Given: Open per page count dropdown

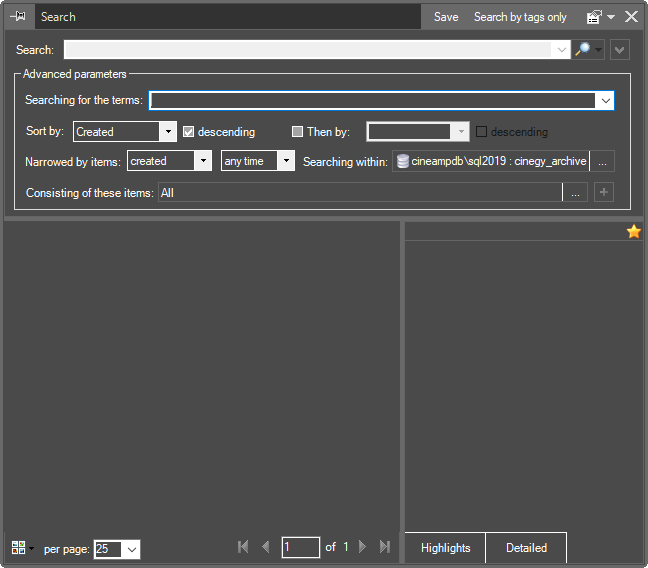Looking at the screenshot, I should tap(131, 550).
